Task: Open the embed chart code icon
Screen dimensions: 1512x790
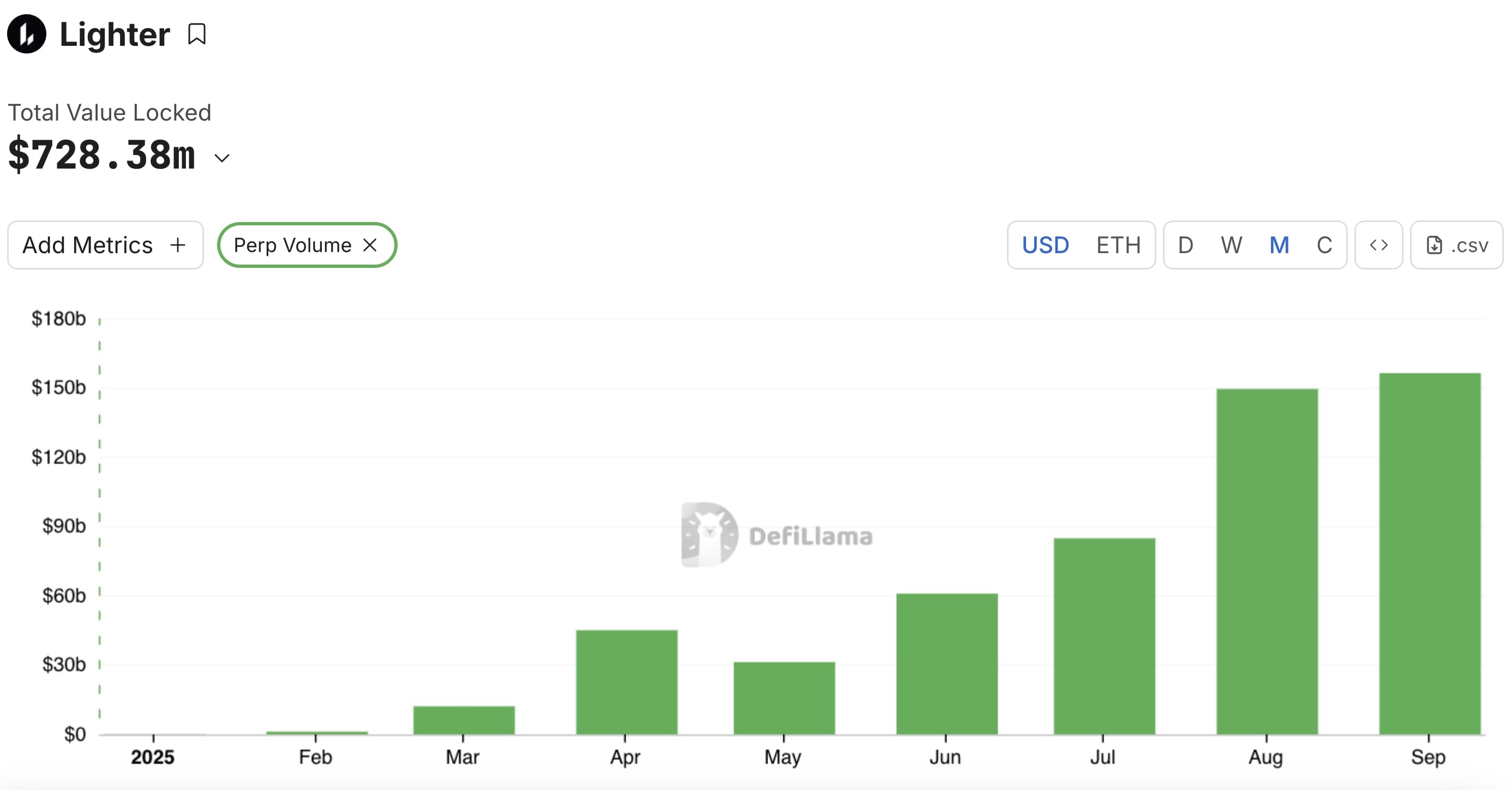Action: coord(1378,245)
